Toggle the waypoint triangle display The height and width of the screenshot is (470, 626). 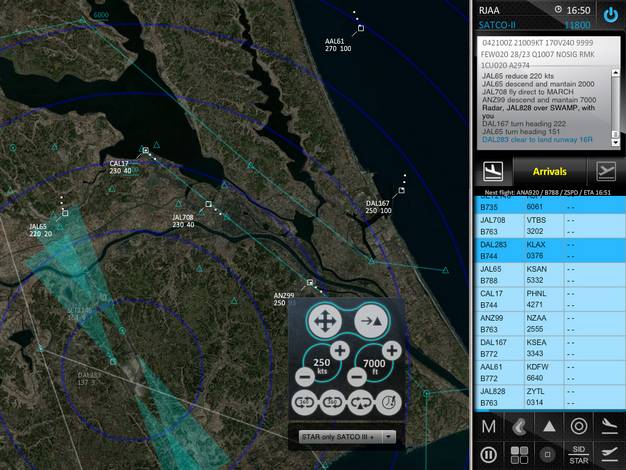coord(548,427)
